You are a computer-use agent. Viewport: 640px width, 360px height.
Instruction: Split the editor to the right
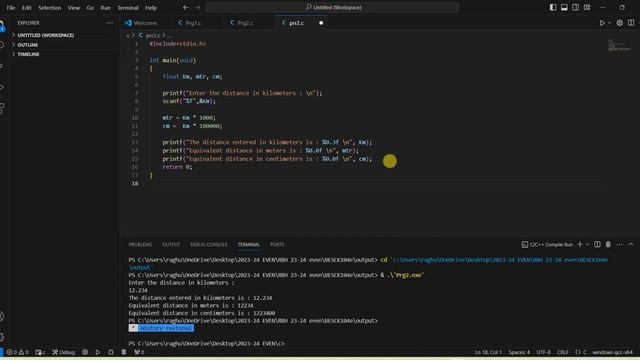631,23
